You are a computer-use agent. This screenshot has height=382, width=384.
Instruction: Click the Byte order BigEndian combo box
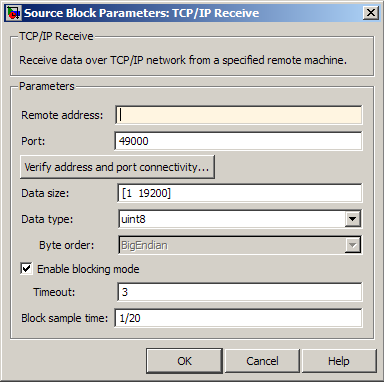click(x=240, y=245)
